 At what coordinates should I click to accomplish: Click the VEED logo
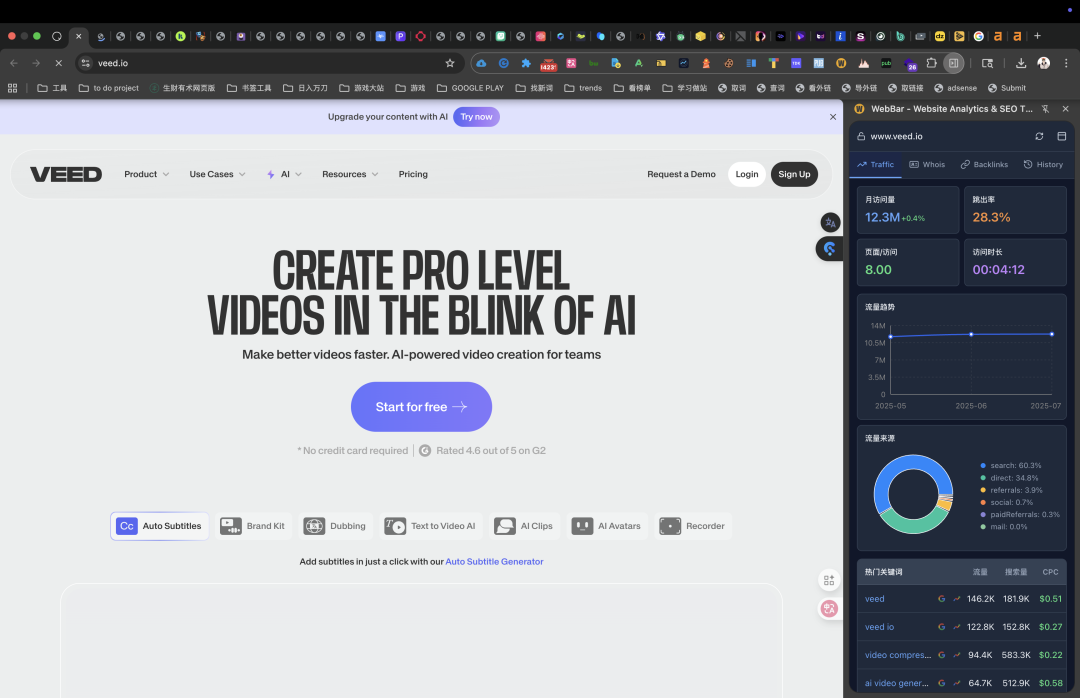[66, 174]
